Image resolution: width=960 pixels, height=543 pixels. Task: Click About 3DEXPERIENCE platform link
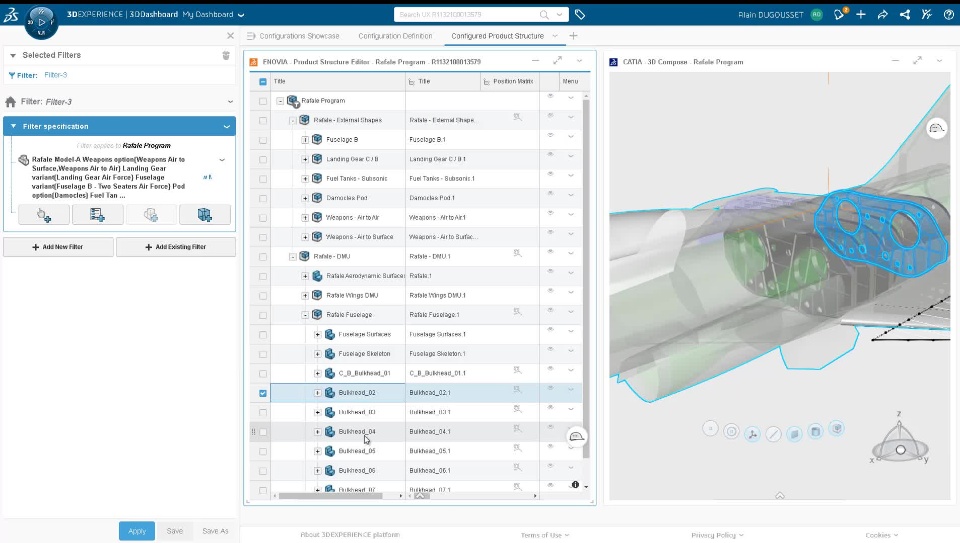coord(350,534)
